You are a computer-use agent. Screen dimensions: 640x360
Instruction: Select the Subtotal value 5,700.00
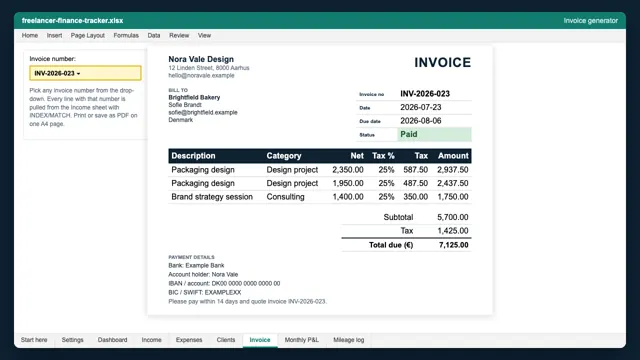pos(453,217)
